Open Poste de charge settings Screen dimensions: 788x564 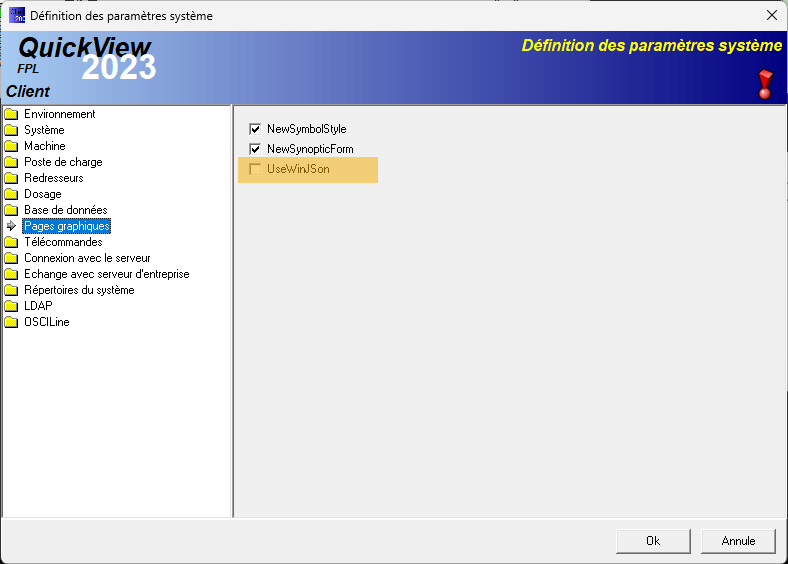point(63,162)
